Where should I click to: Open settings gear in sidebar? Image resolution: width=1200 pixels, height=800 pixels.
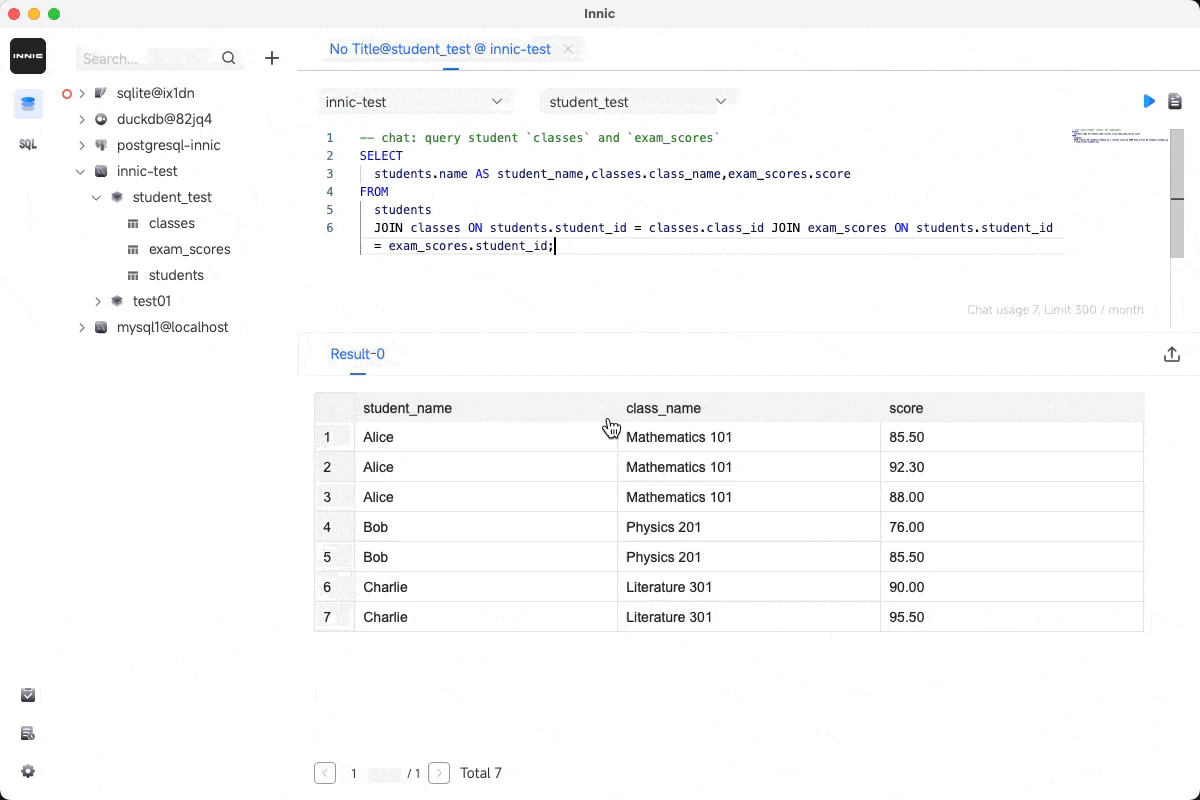click(28, 771)
